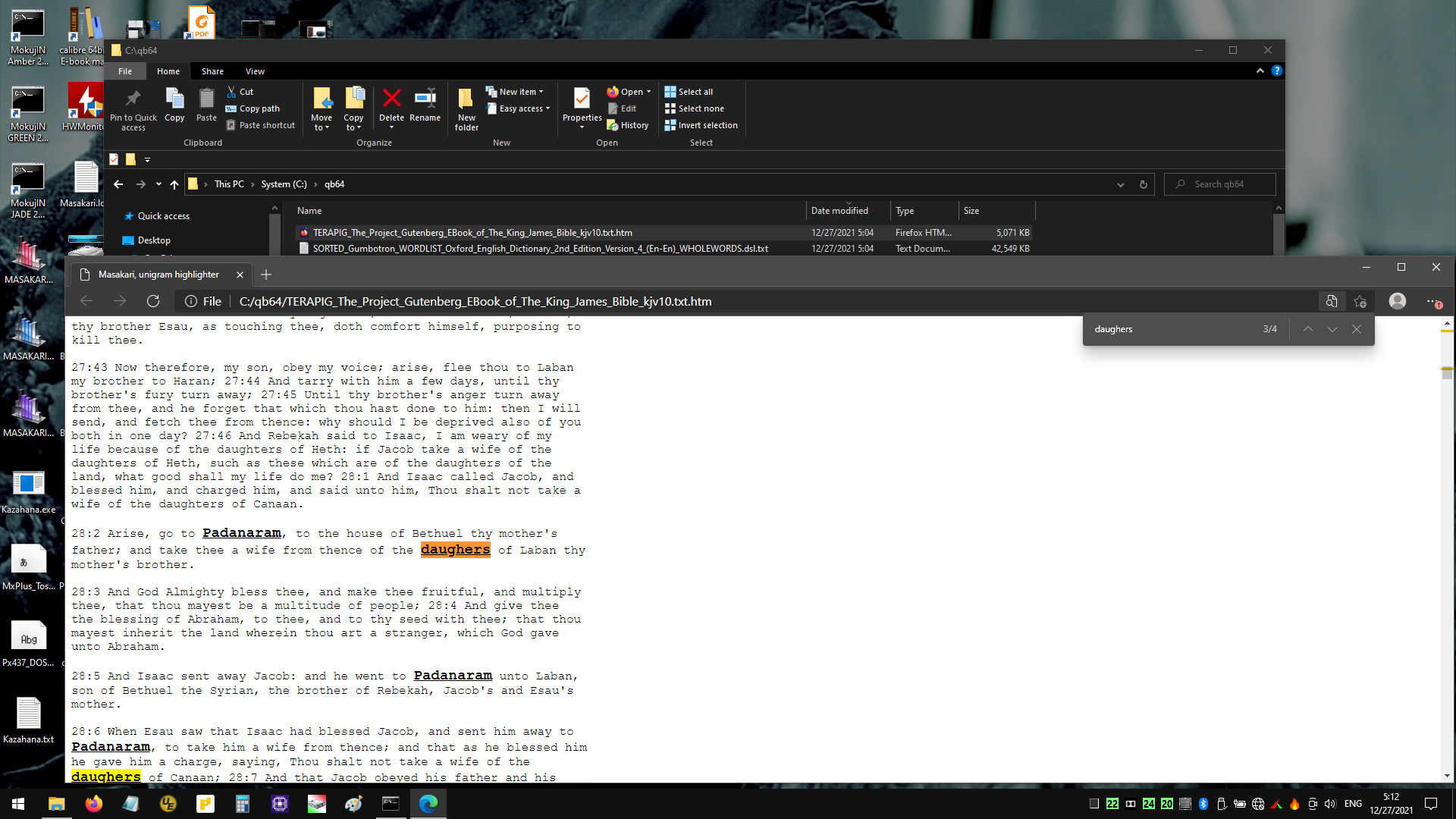This screenshot has height=819, width=1456.
Task: Open a new browser tab with plus
Action: (266, 275)
